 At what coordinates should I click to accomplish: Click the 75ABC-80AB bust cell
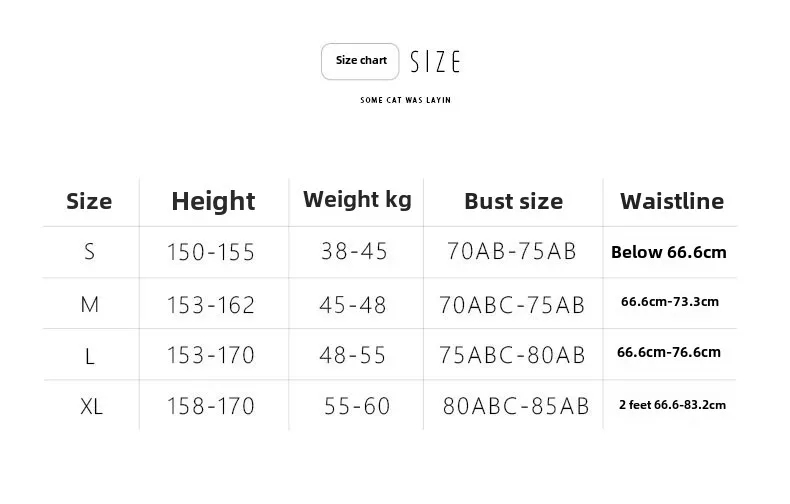[512, 355]
